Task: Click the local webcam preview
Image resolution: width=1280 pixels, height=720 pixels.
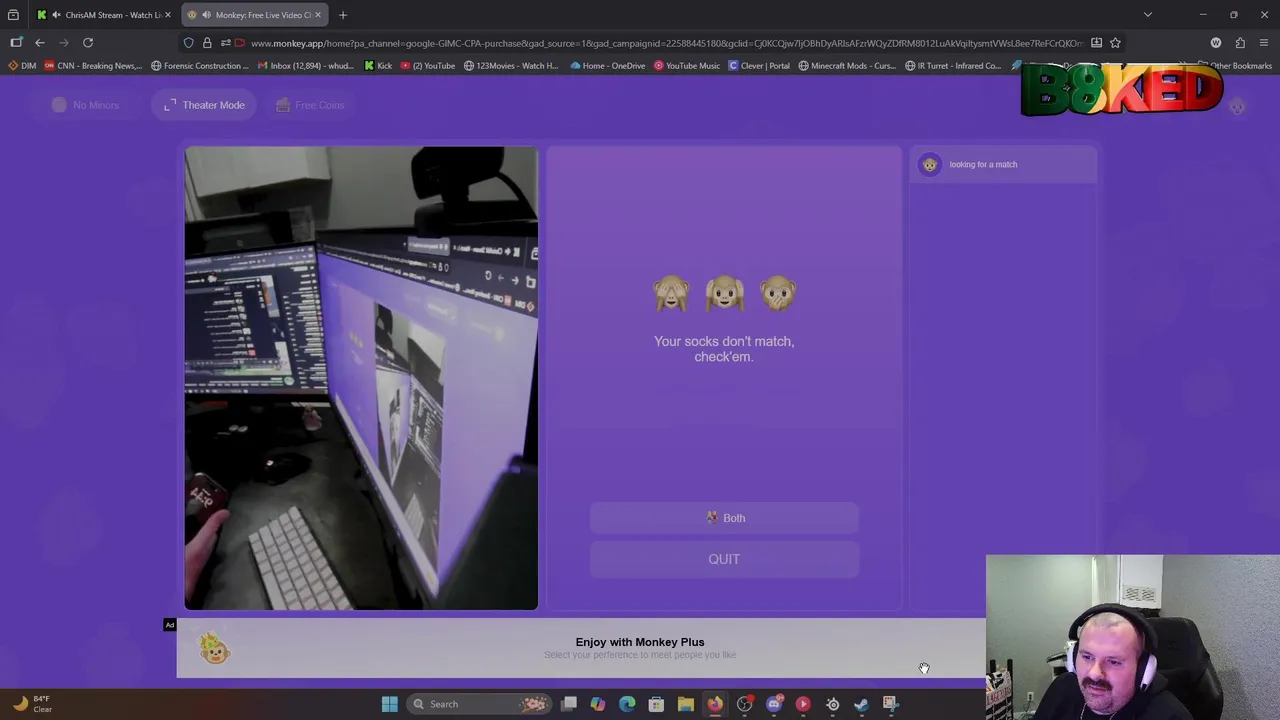Action: pos(361,378)
